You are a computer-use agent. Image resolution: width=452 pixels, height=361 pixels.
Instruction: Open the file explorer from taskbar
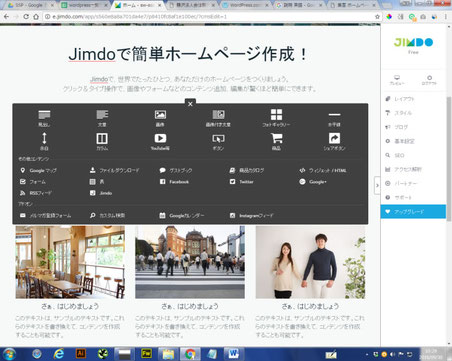(x=168, y=354)
